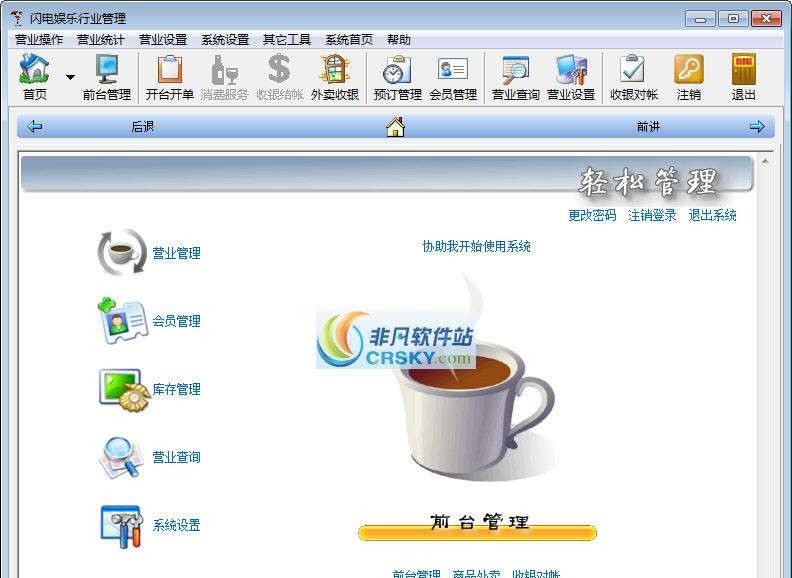Go back with the 后退 arrow
This screenshot has width=792, height=578.
[x=34, y=126]
